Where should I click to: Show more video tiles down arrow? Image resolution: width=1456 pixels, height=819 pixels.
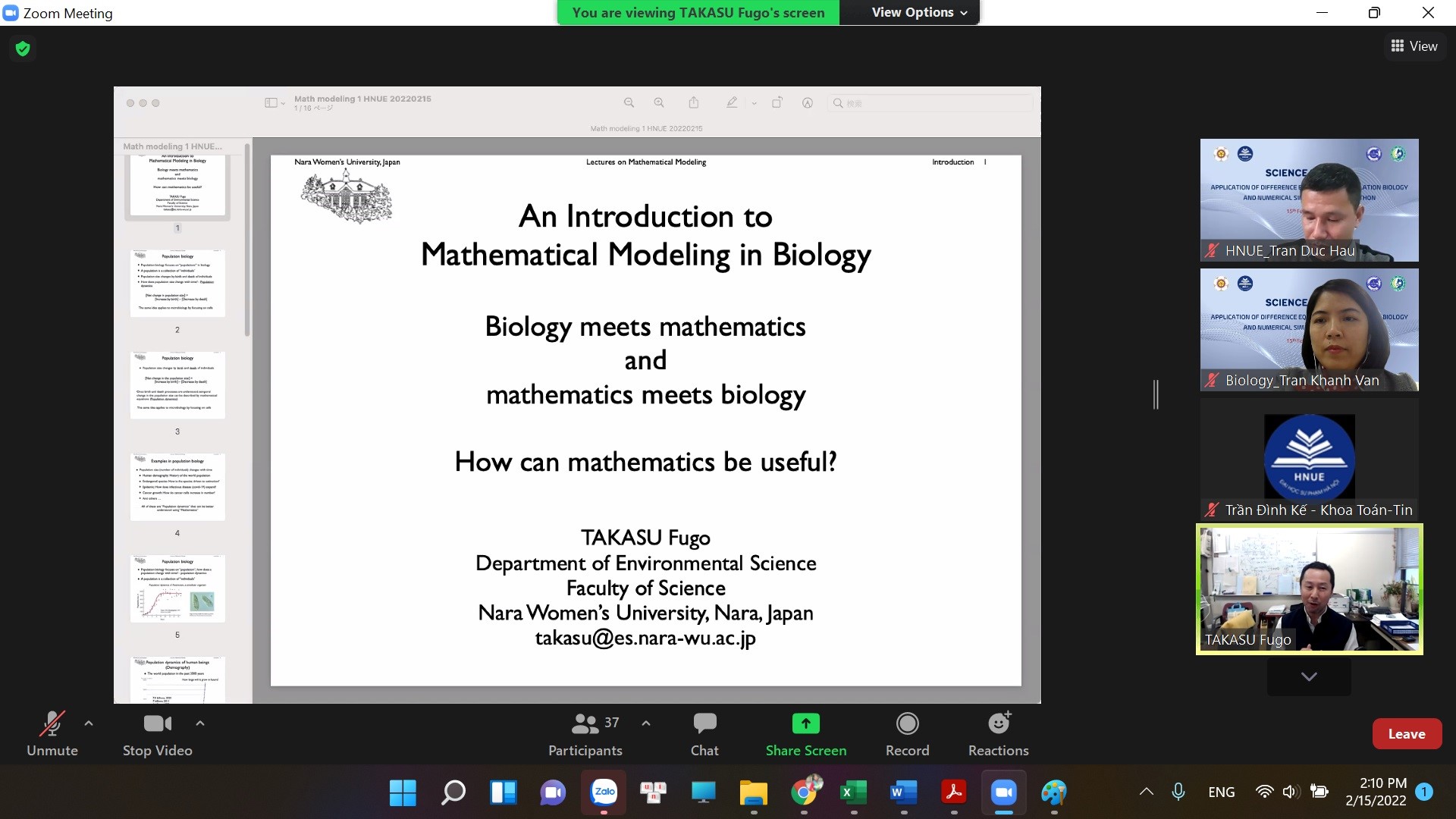tap(1309, 676)
